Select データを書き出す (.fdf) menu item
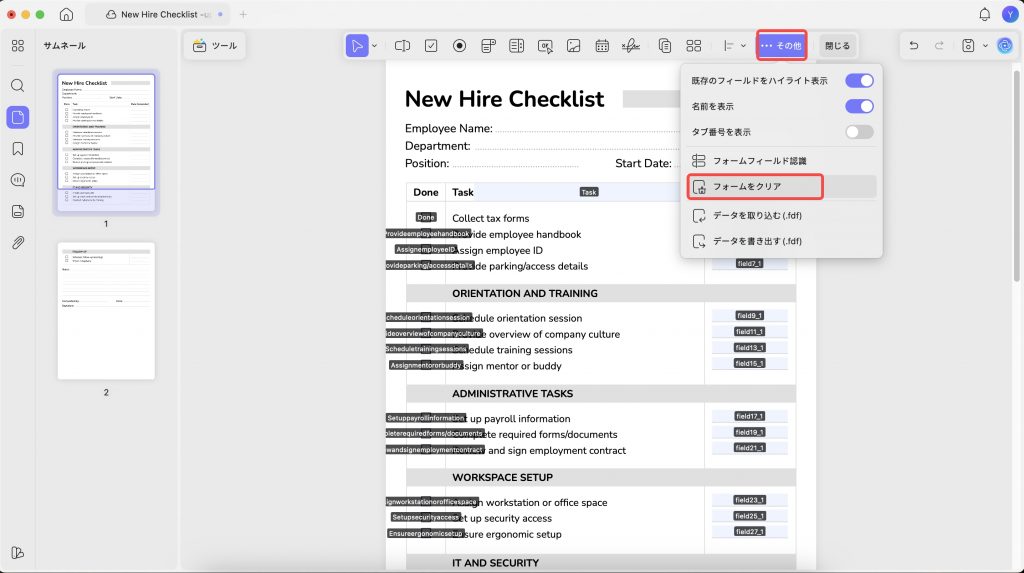This screenshot has width=1024, height=573. (x=782, y=241)
